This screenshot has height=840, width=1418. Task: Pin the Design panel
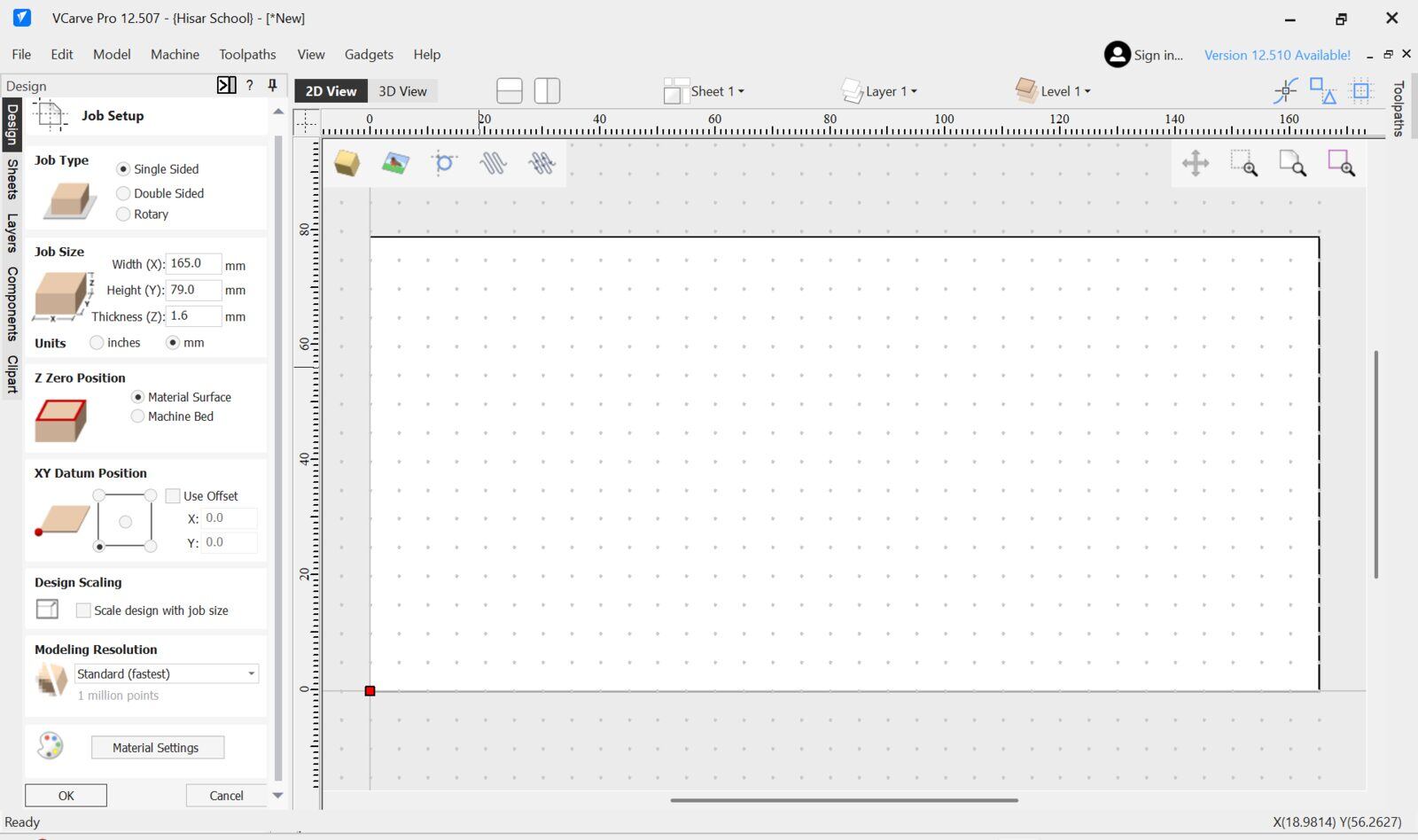(x=272, y=85)
